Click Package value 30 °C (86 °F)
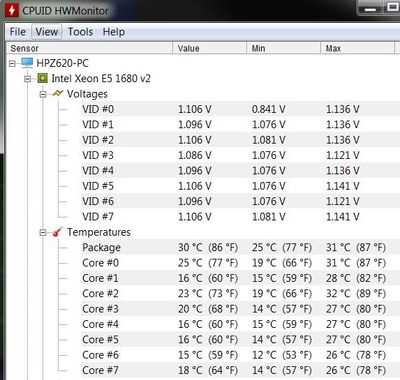 (x=208, y=247)
